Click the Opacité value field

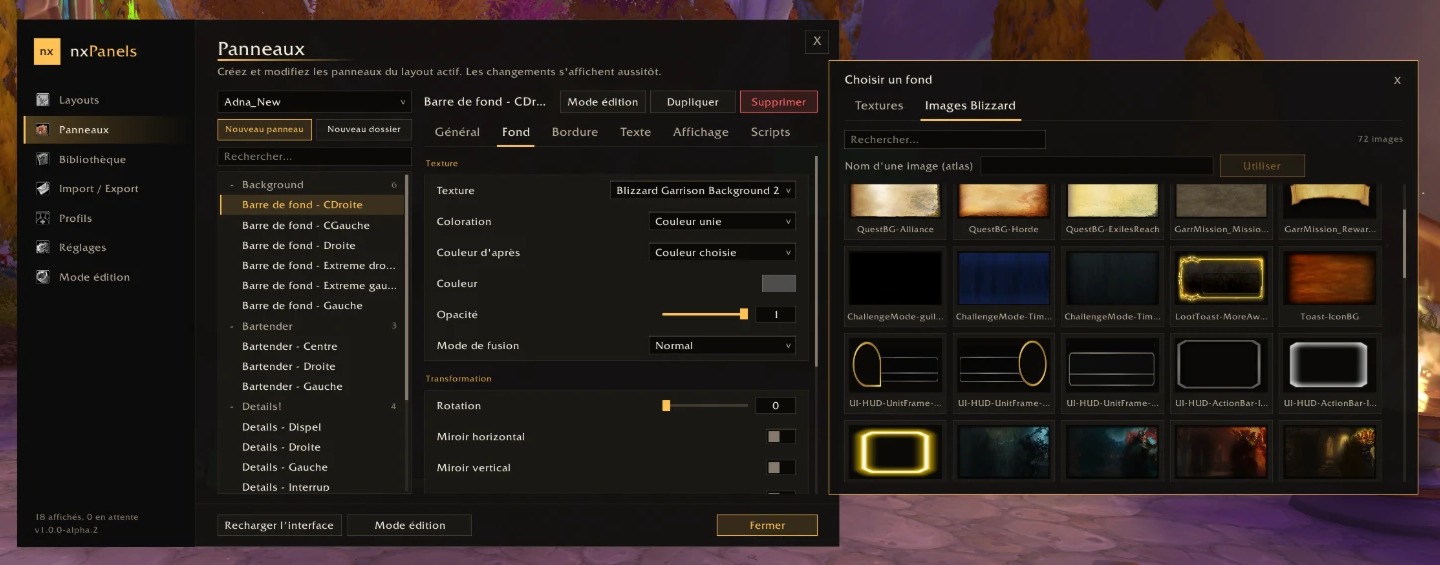[775, 314]
